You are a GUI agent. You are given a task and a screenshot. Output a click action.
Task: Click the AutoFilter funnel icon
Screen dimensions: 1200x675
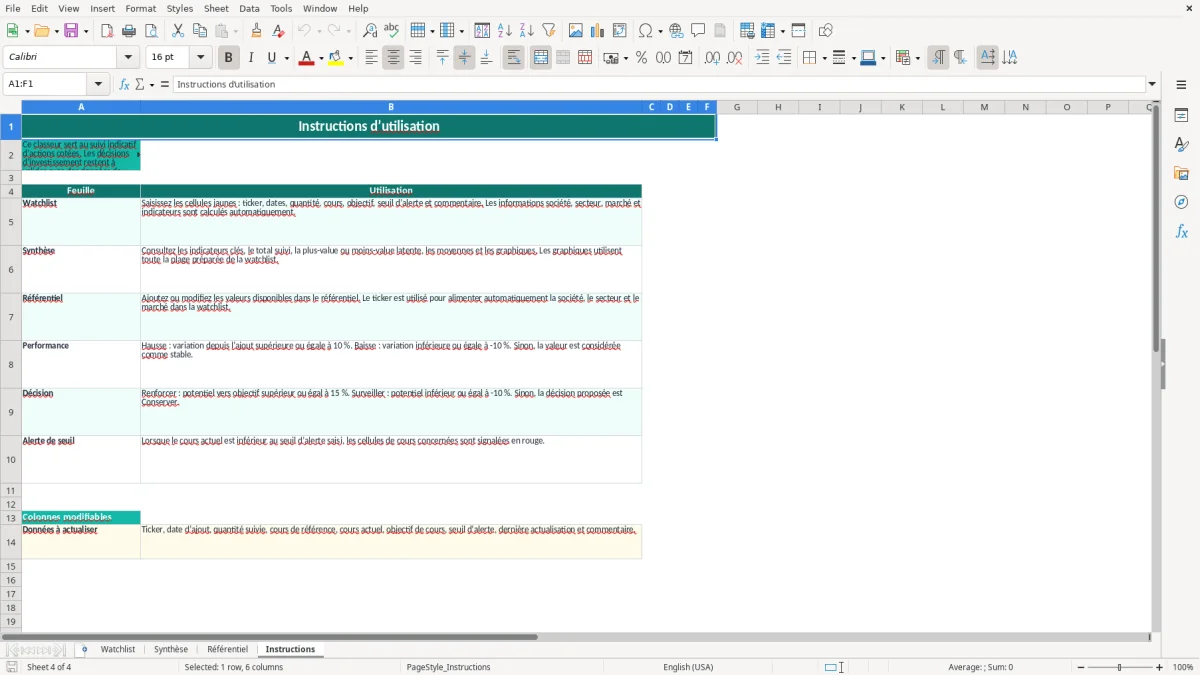tap(549, 31)
